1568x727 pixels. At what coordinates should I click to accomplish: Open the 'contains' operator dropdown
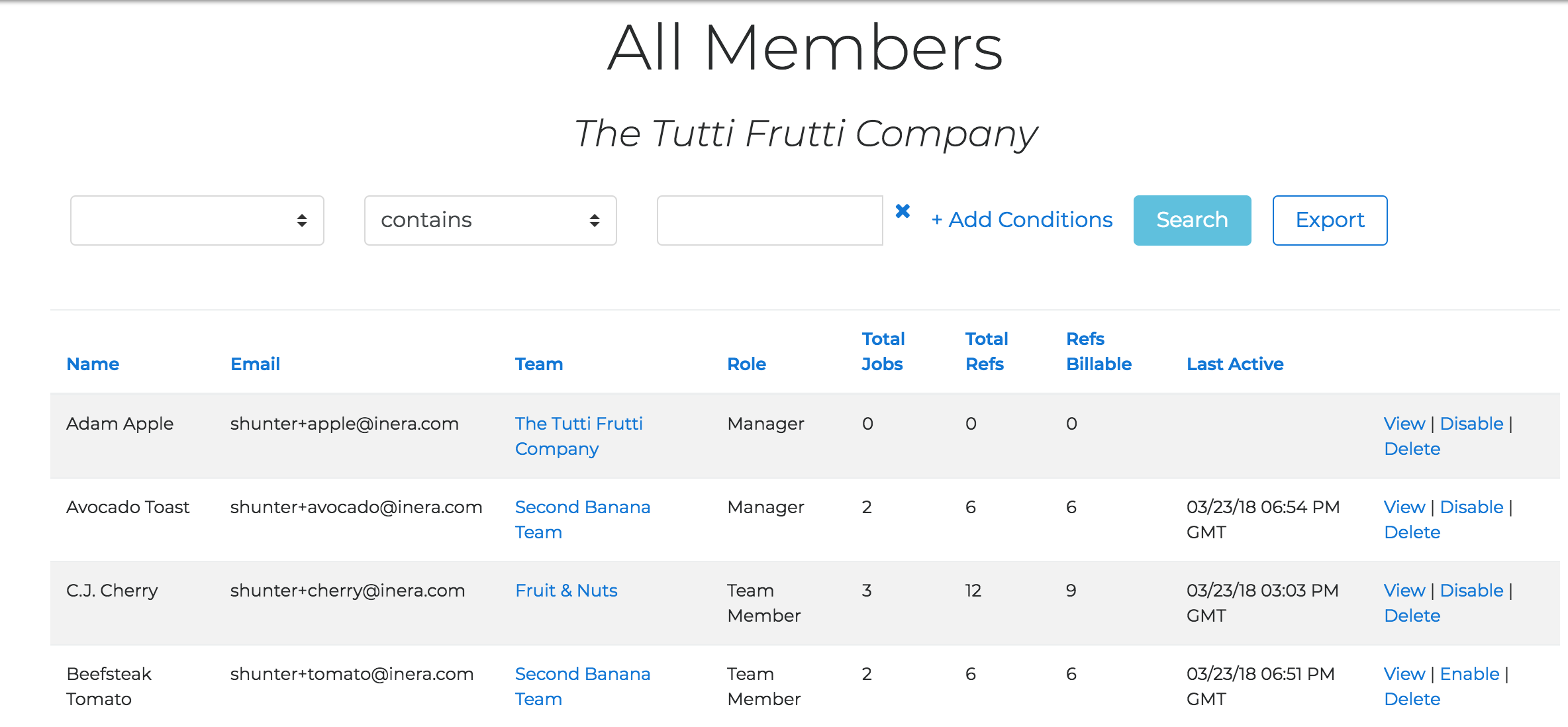pyautogui.click(x=491, y=220)
